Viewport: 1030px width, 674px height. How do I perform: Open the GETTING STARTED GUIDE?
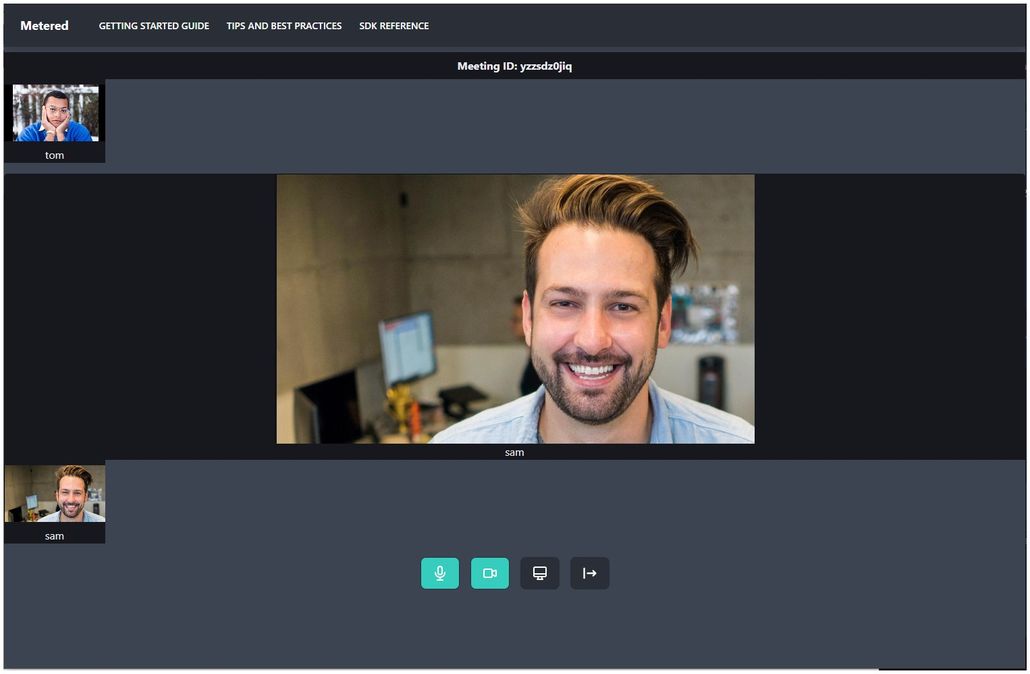(153, 25)
